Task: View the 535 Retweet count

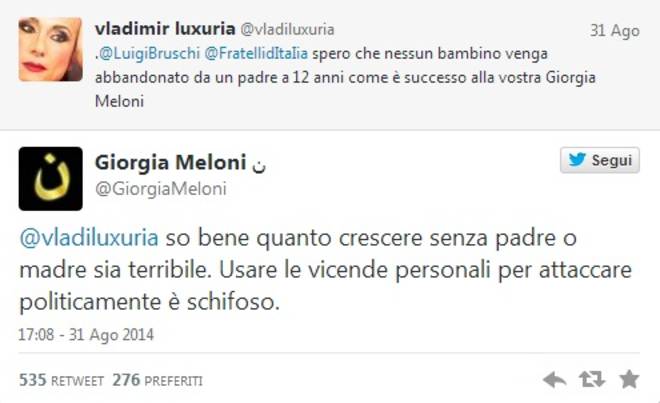Action: [61, 380]
